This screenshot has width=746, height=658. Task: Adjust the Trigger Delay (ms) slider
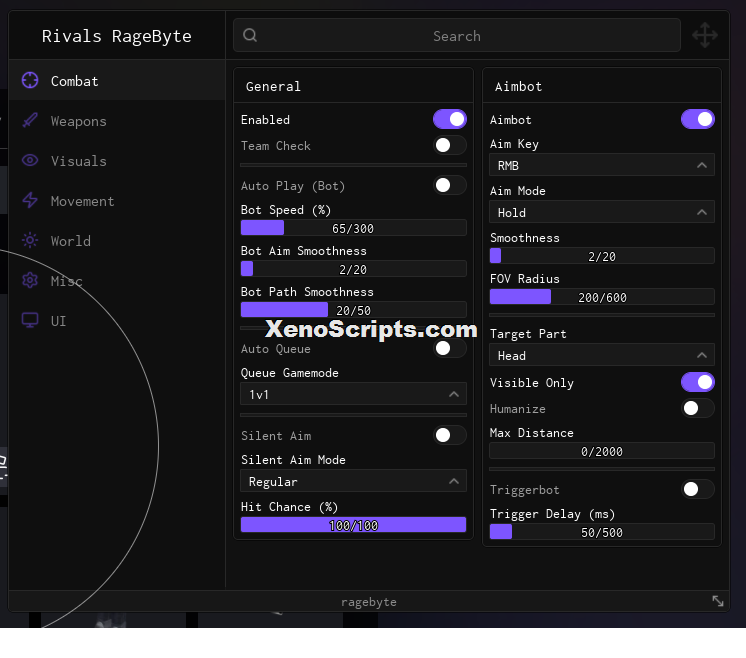pyautogui.click(x=602, y=532)
